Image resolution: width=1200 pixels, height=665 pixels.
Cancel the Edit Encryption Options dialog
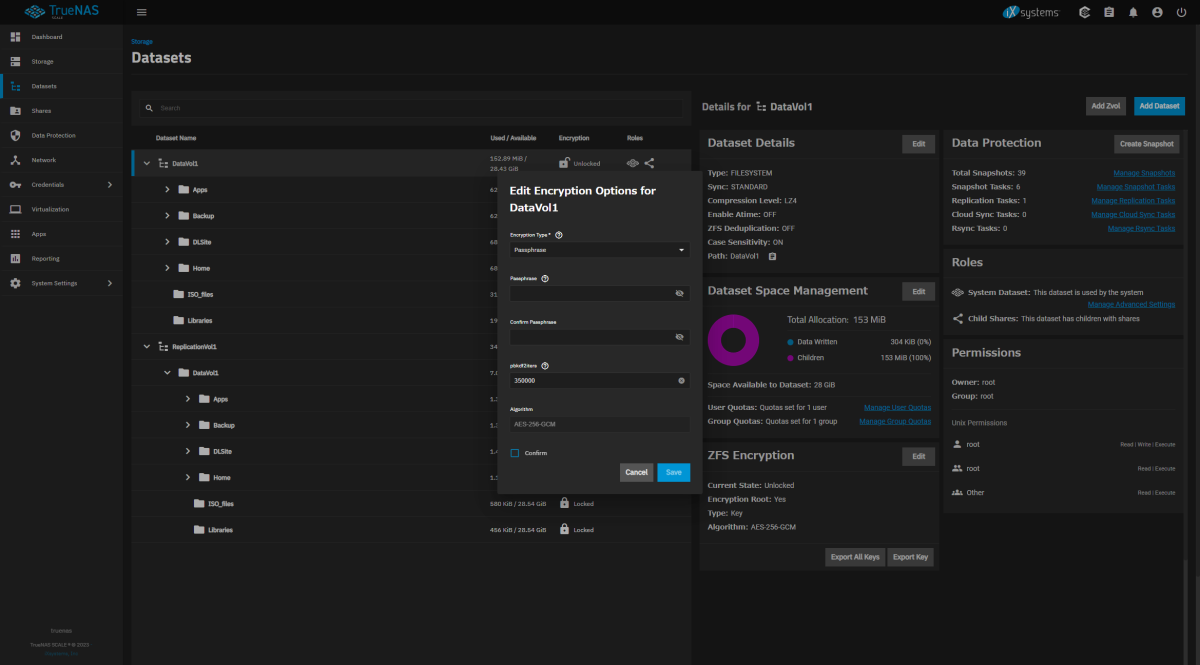[x=636, y=472]
